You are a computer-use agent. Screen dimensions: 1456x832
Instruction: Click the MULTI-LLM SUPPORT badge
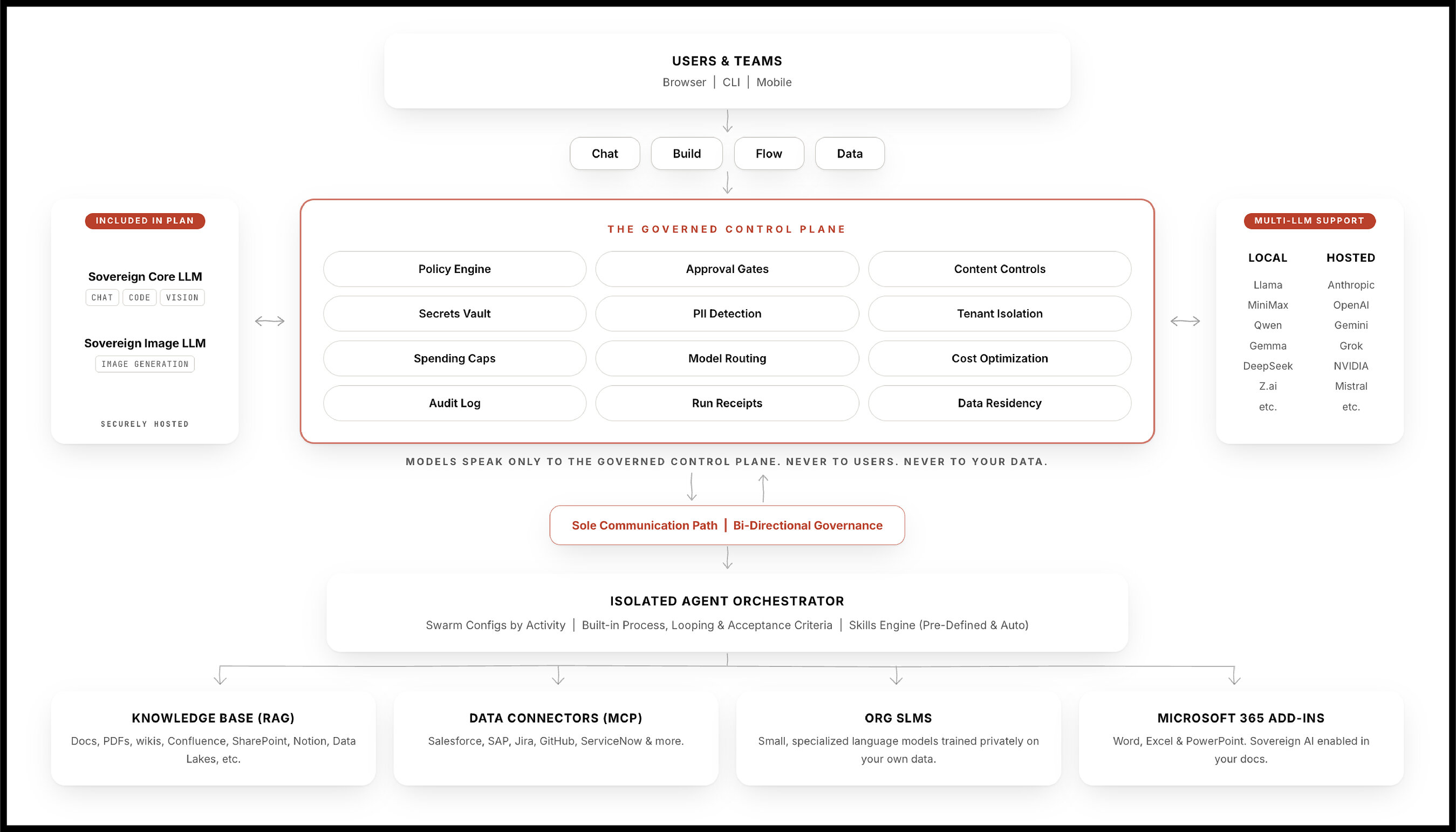1309,221
